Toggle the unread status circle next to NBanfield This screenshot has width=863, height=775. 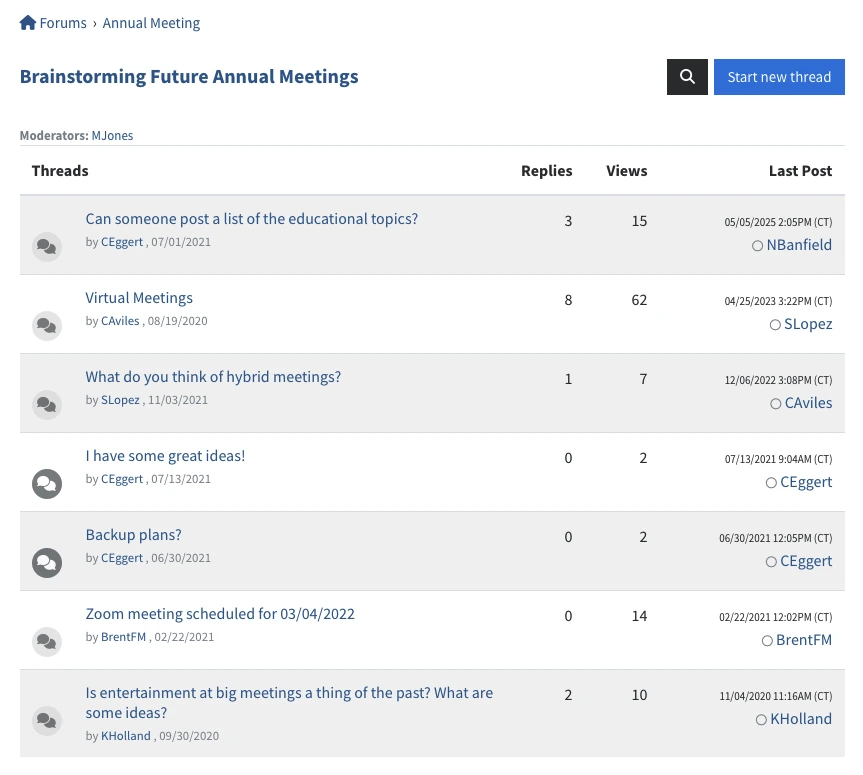[x=758, y=245]
